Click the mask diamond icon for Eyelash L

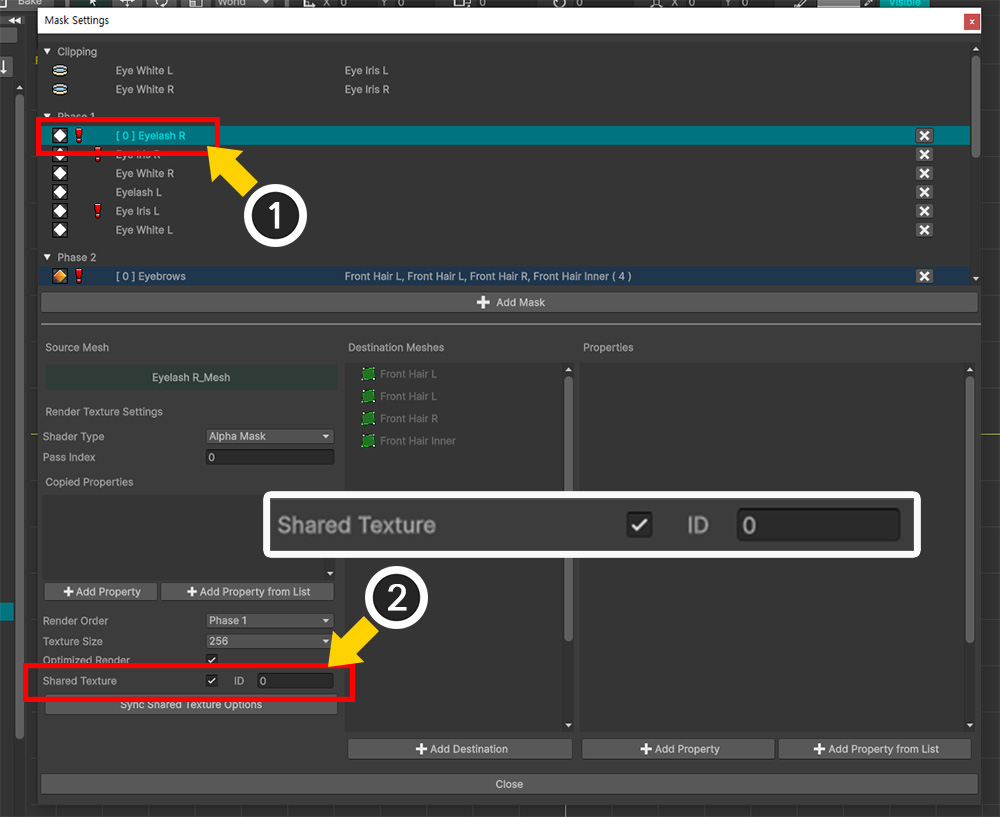[x=60, y=192]
